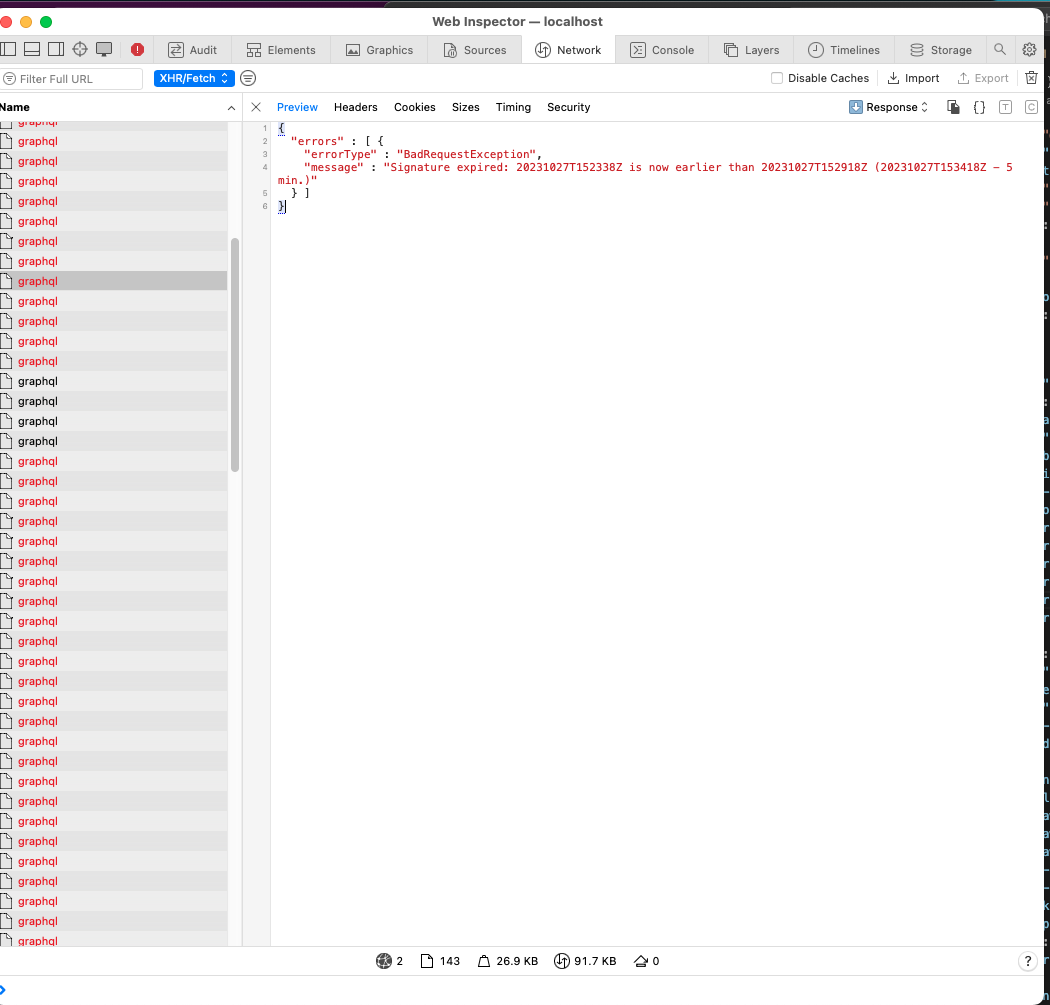1050x1005 pixels.
Task: Pretty print the JSON with braces icon
Action: pos(979,107)
